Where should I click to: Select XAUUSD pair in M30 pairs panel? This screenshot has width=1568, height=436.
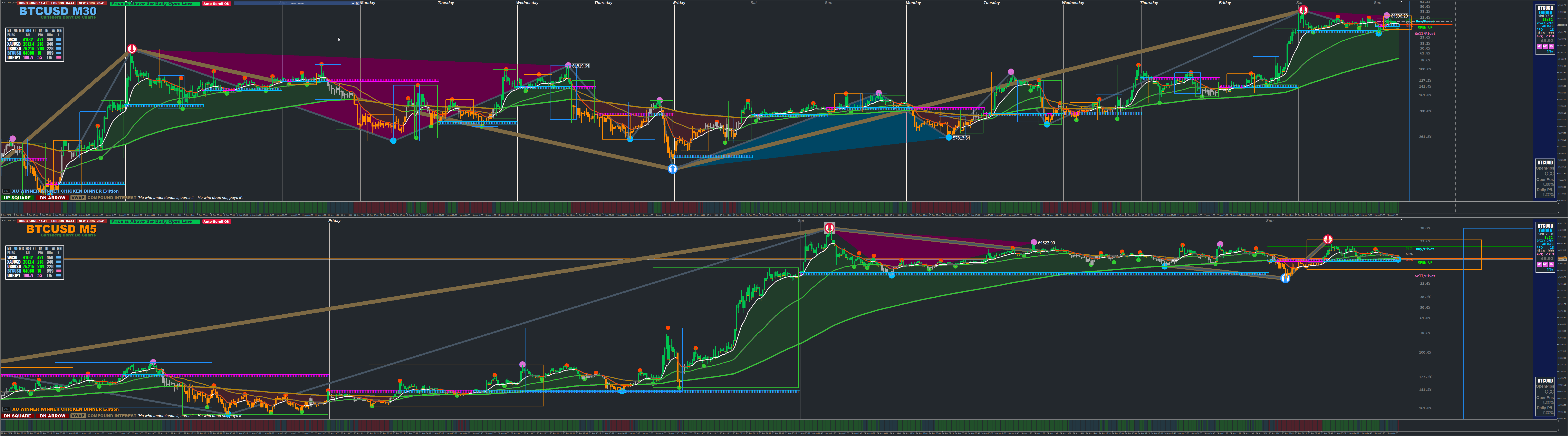point(14,44)
